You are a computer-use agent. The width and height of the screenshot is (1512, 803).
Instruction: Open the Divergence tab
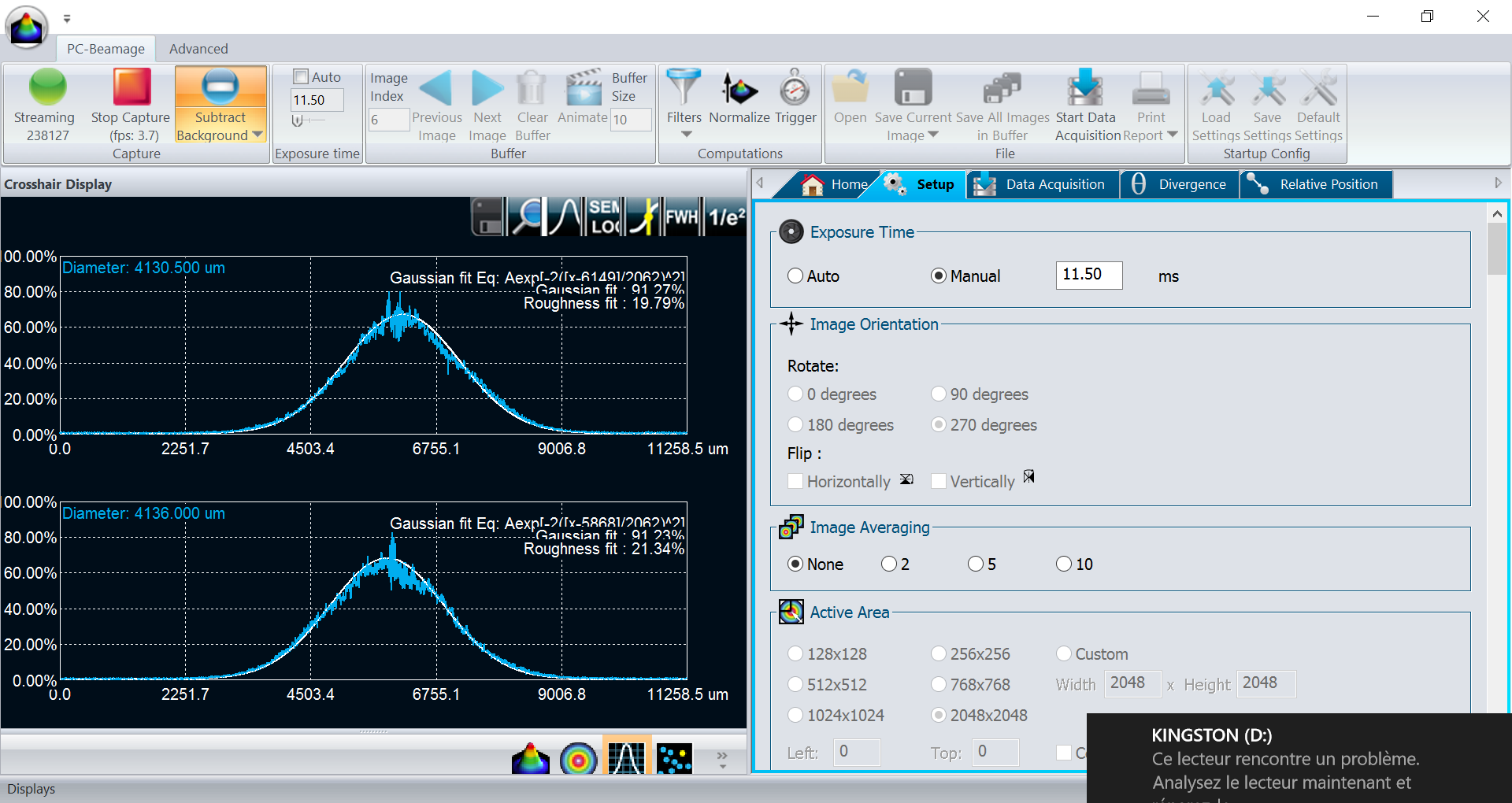pos(1179,184)
